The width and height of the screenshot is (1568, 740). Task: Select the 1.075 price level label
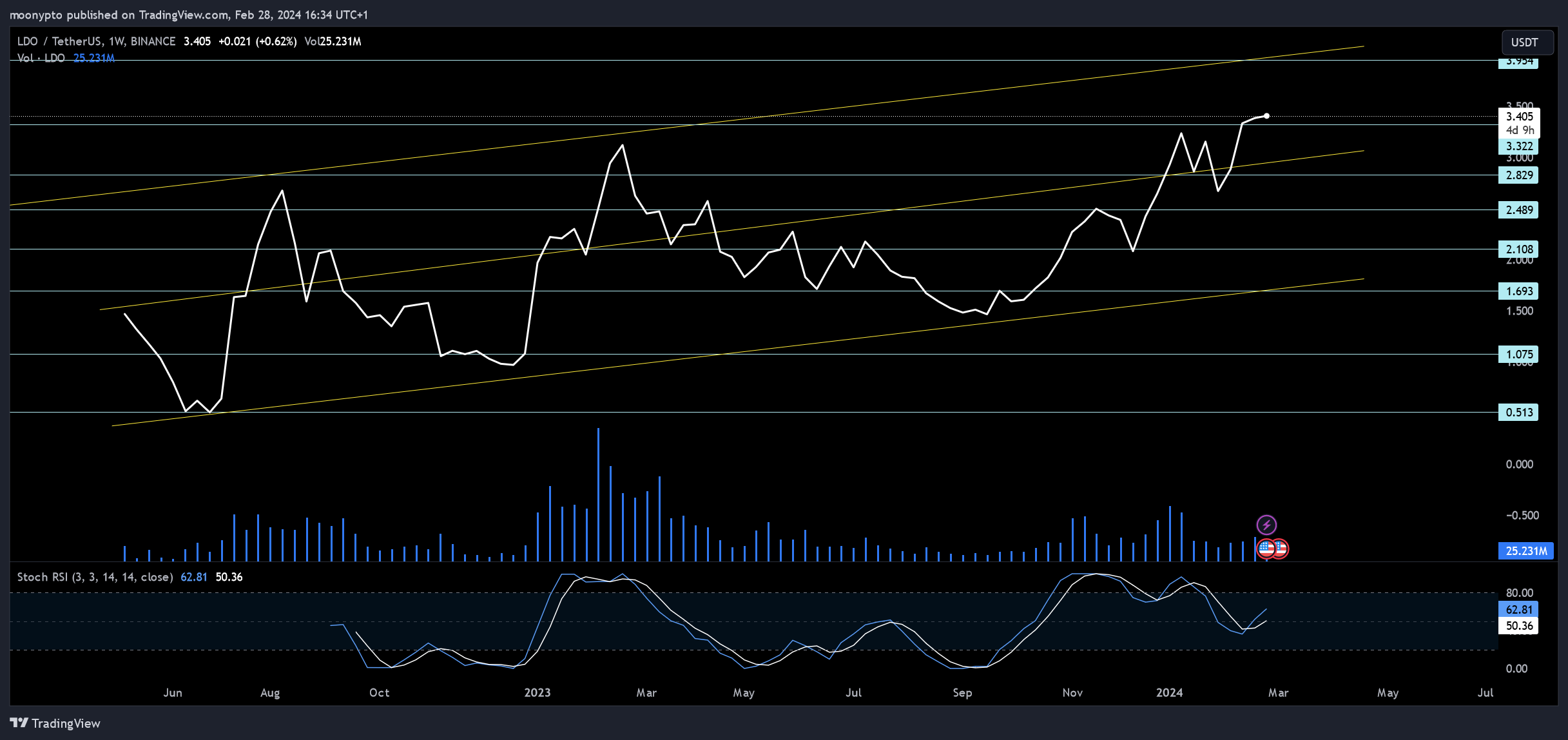[x=1518, y=355]
